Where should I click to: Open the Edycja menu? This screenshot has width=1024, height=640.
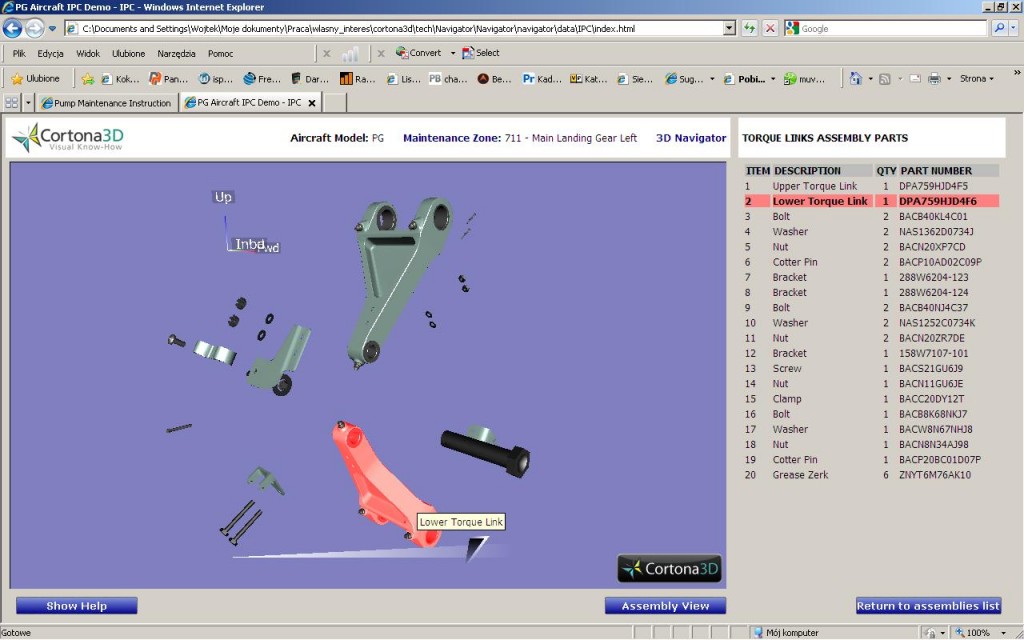[50, 54]
